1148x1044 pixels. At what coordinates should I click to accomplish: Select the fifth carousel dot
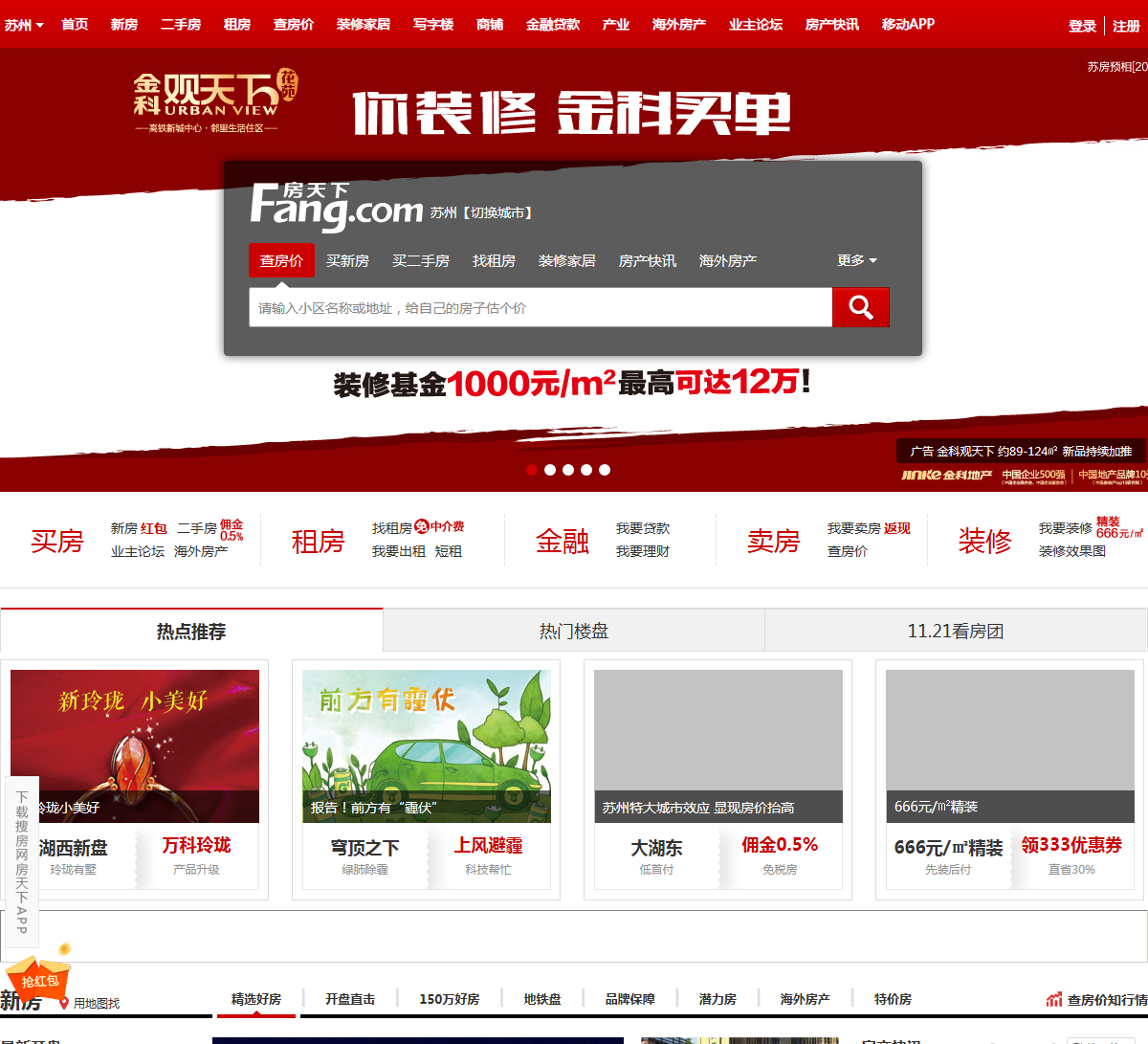click(x=605, y=470)
